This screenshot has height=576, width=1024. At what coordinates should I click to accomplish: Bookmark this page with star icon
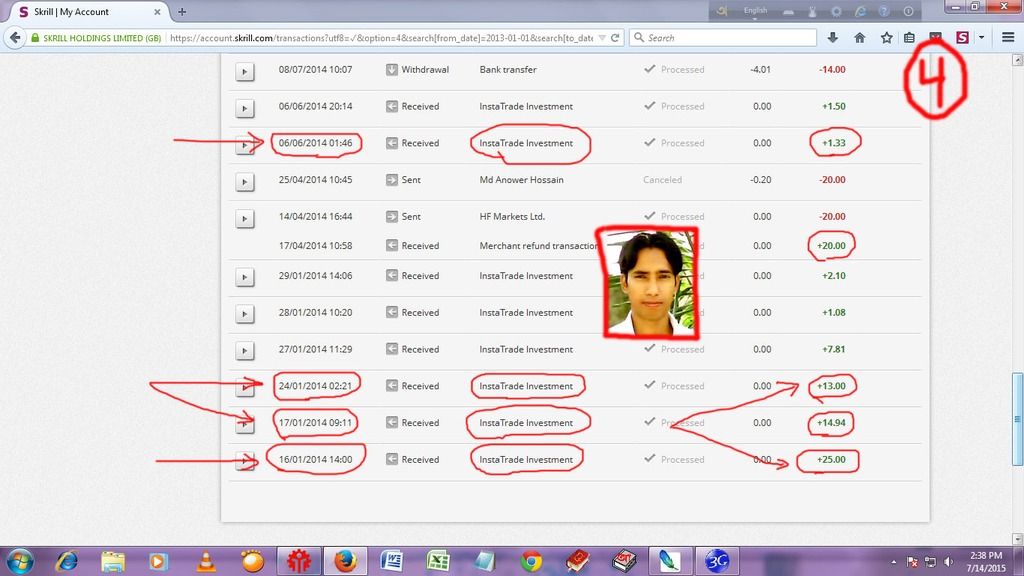[886, 38]
